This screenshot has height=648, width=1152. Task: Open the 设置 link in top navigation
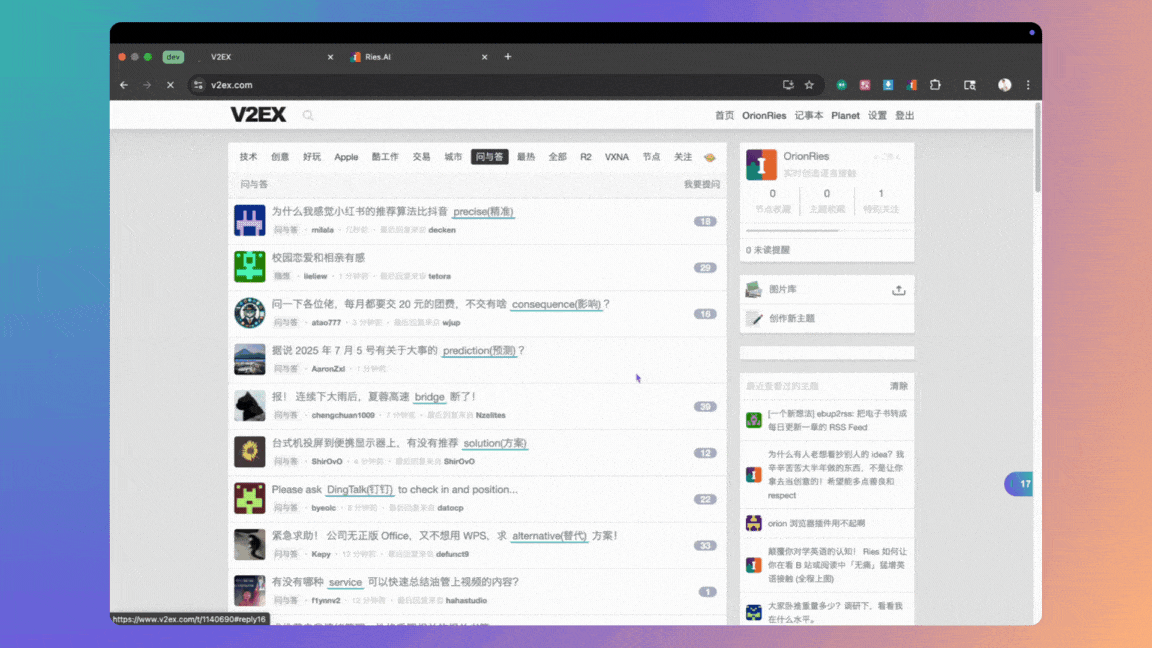click(877, 115)
